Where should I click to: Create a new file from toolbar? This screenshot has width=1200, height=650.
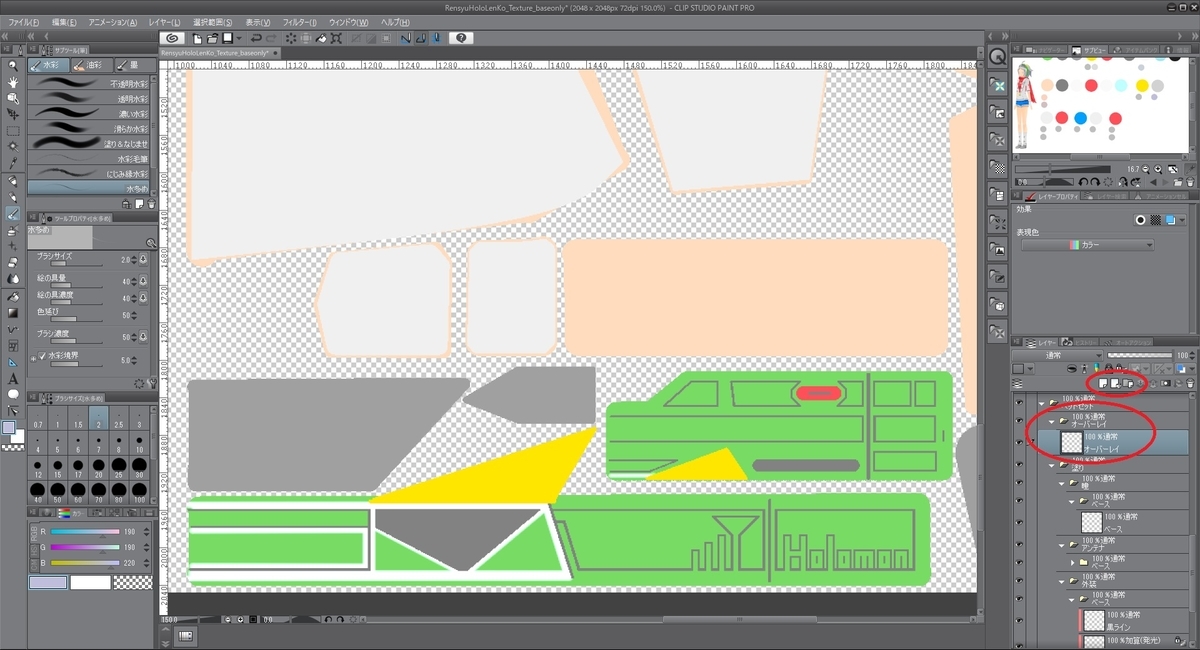coord(197,38)
